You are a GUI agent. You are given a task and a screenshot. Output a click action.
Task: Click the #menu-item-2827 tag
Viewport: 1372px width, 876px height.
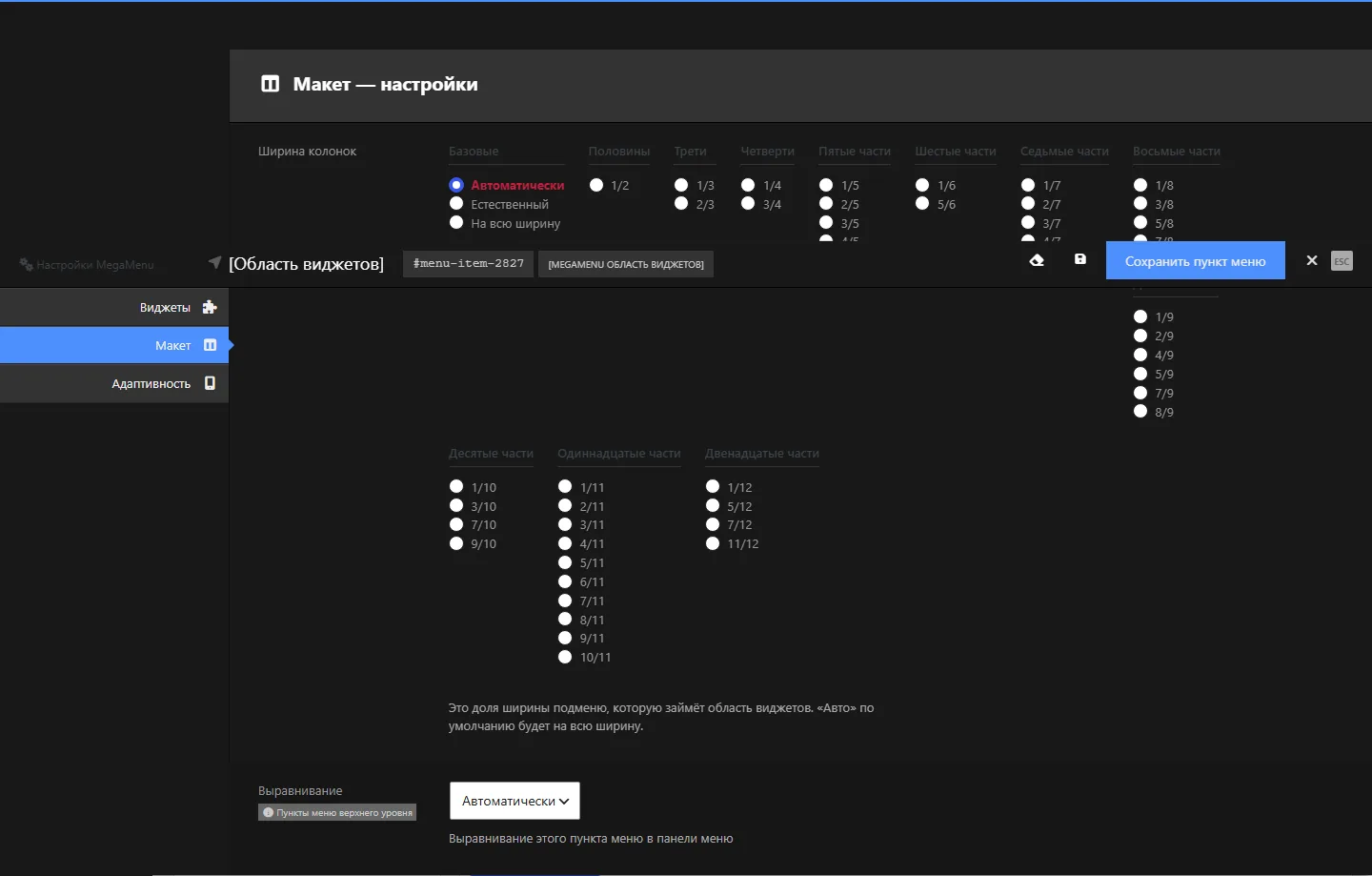coord(468,264)
